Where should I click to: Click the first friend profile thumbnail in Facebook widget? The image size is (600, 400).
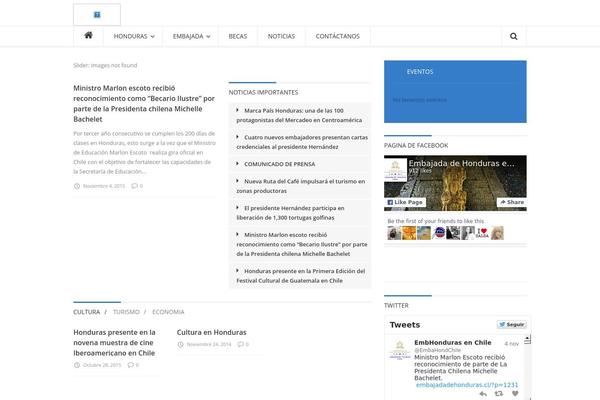394,233
